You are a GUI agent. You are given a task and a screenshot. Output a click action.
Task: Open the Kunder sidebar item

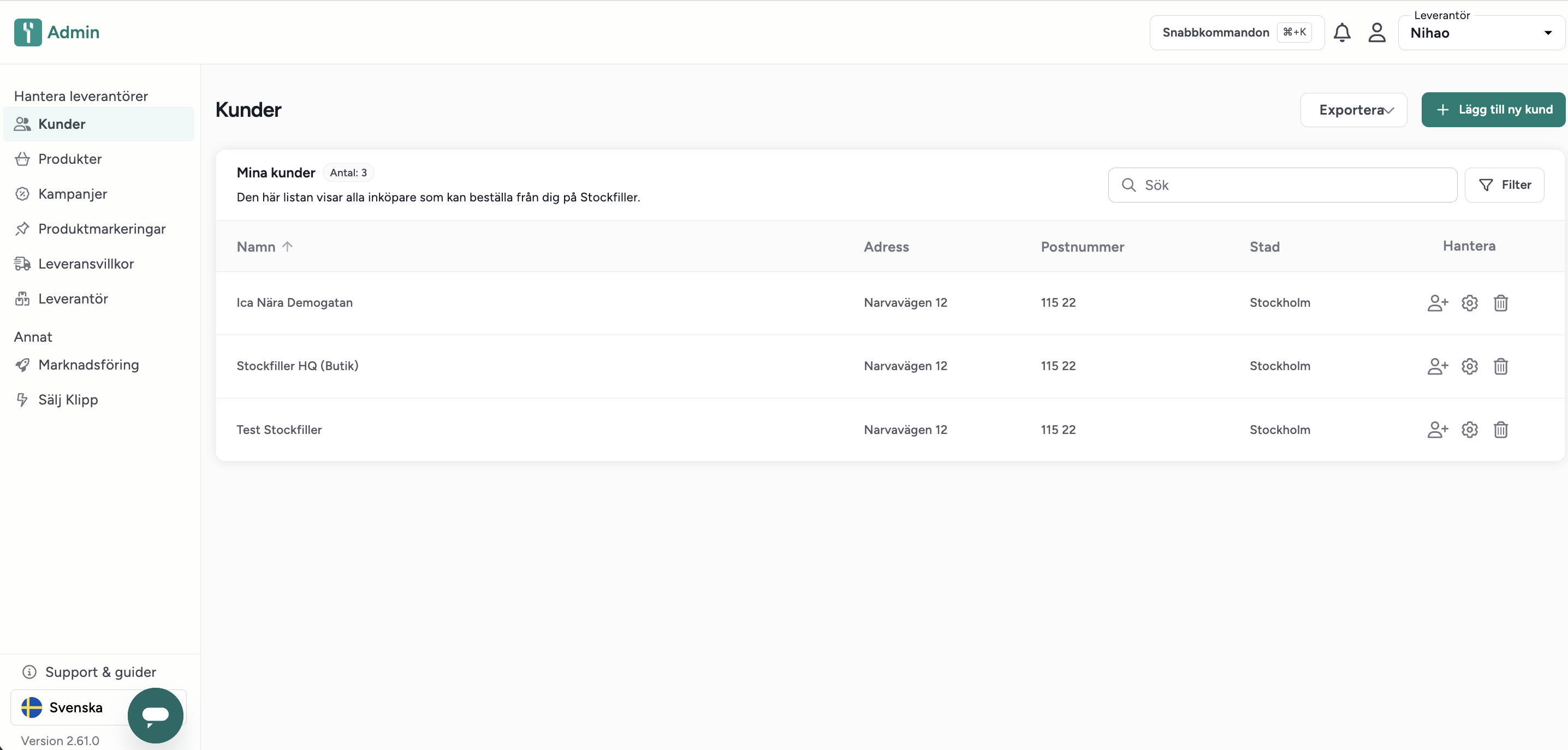click(x=99, y=124)
